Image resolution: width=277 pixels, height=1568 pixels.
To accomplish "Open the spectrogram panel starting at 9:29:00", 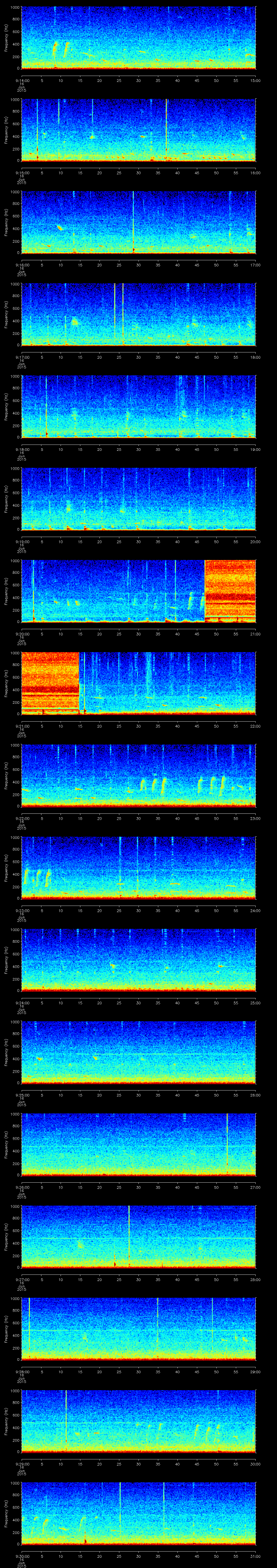I will click(x=138, y=1421).
